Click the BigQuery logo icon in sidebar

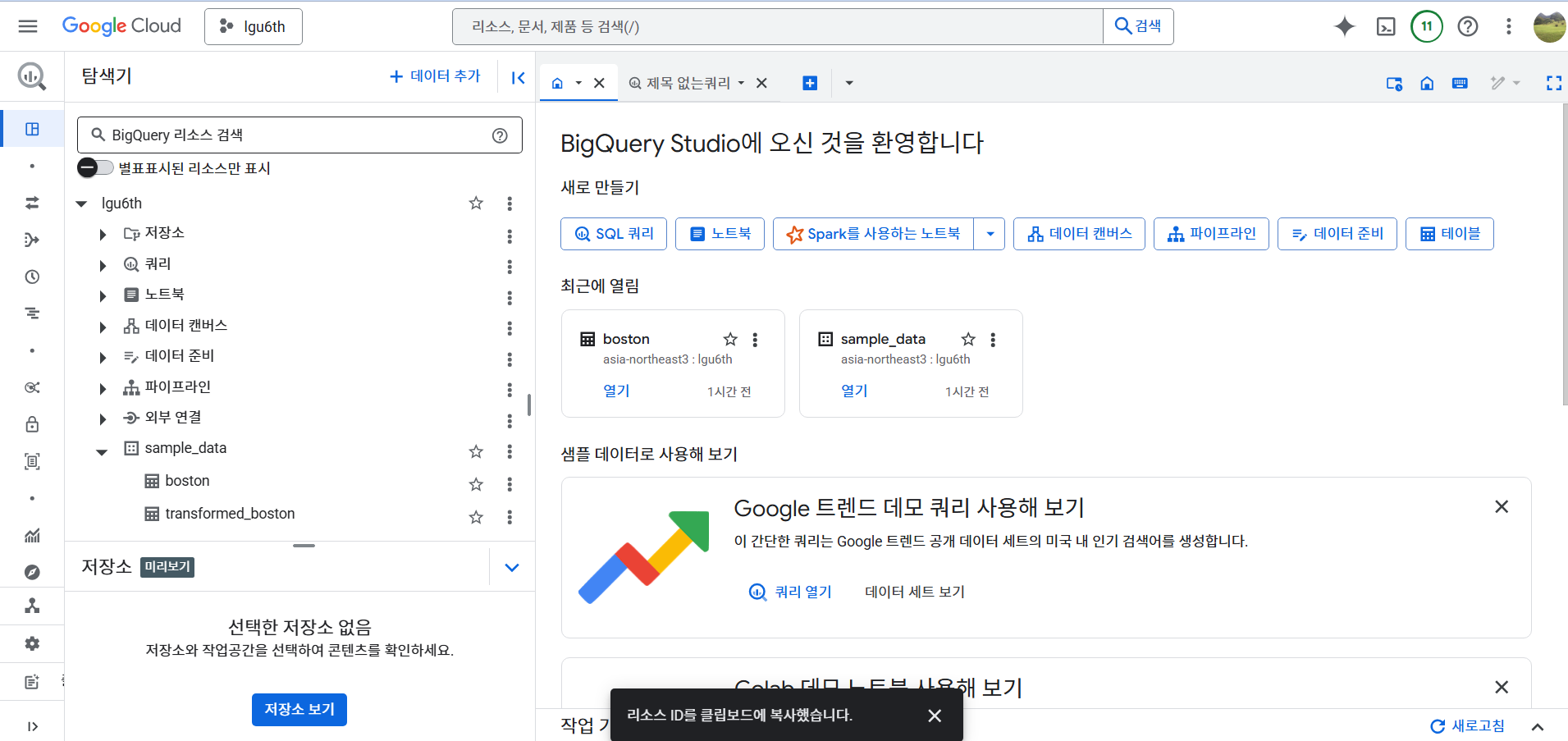click(x=32, y=76)
